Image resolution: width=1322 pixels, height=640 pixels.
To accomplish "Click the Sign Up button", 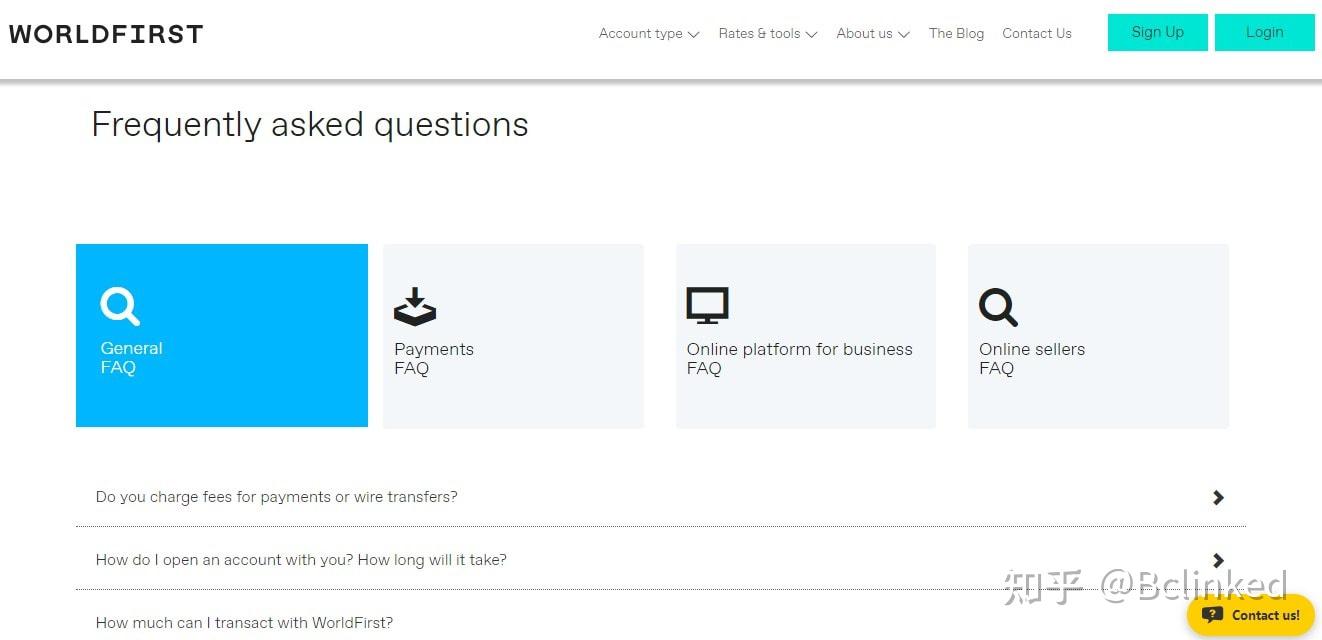I will (1158, 32).
